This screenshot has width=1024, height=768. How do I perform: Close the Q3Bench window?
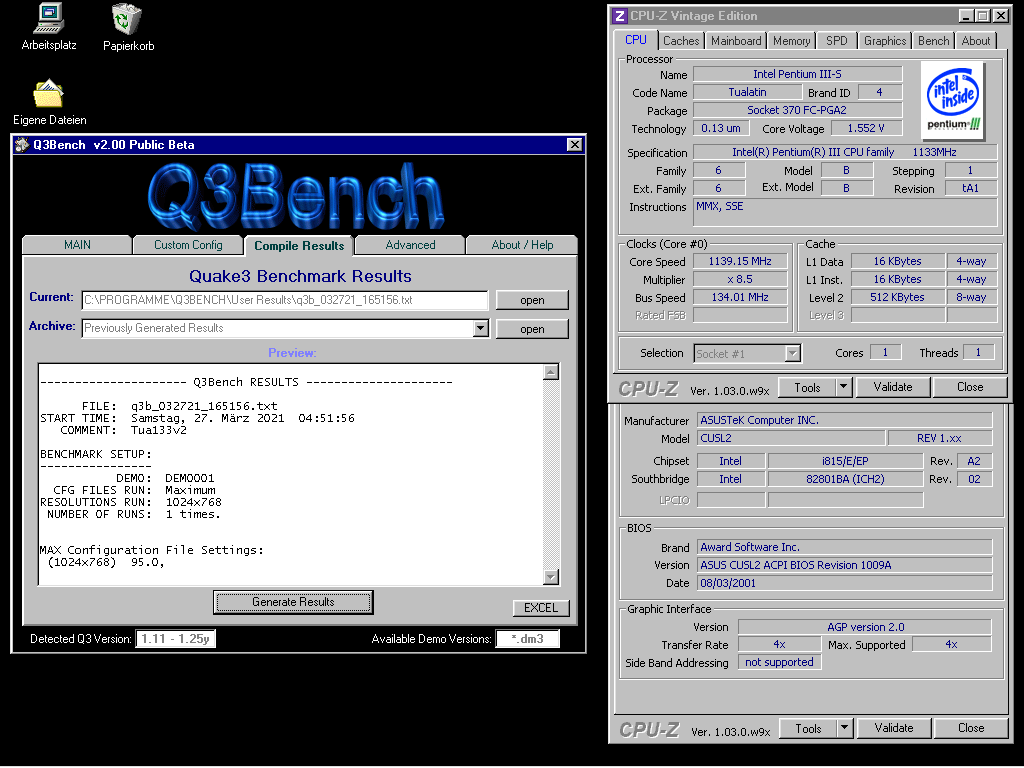[574, 145]
